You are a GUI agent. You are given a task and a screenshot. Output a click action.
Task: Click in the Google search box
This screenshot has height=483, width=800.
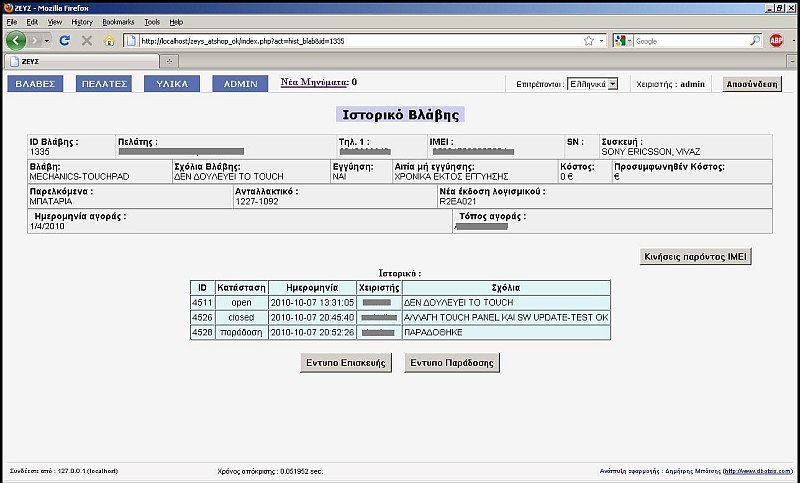coord(691,41)
